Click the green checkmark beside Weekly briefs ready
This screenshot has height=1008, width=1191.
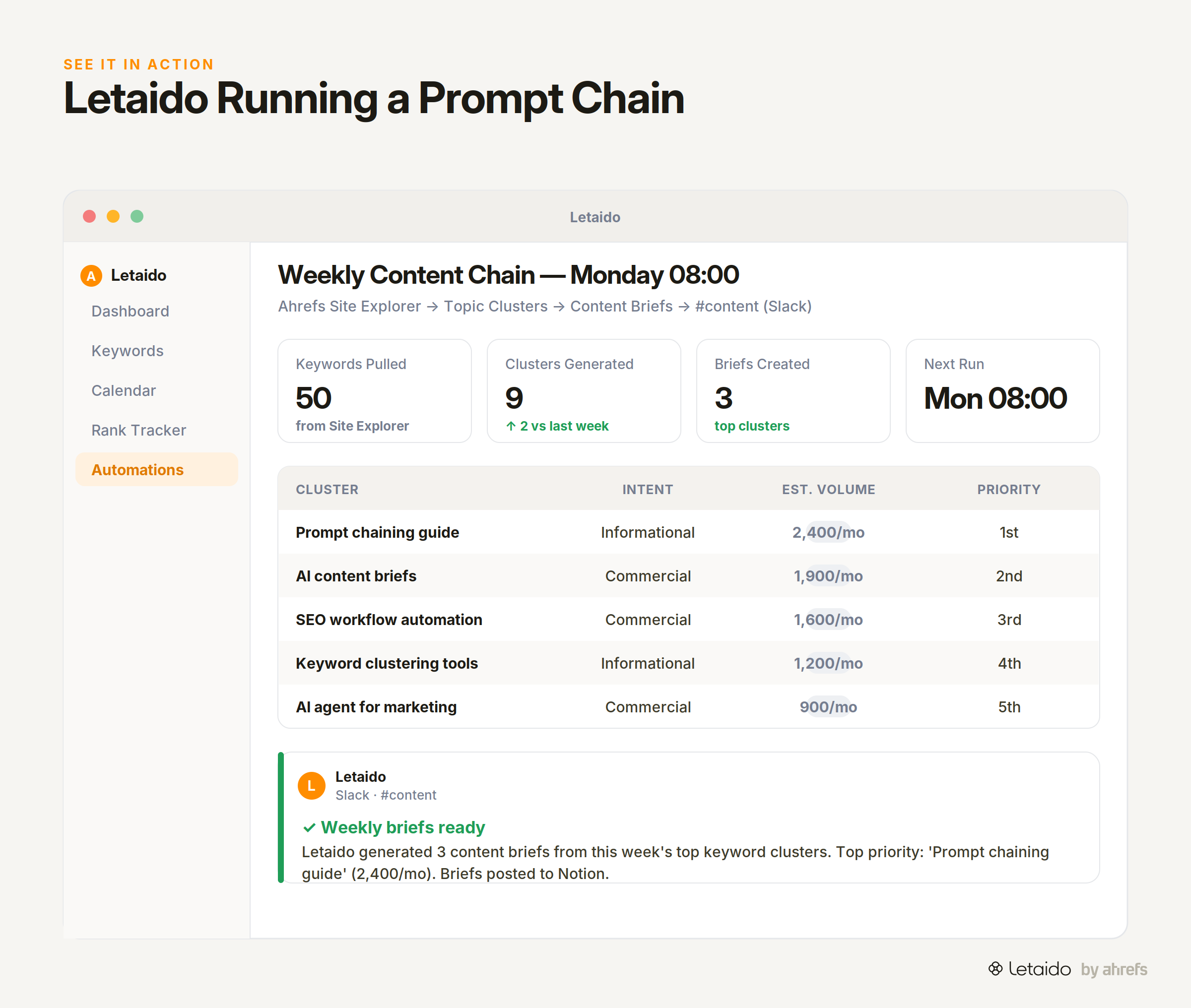coord(309,827)
